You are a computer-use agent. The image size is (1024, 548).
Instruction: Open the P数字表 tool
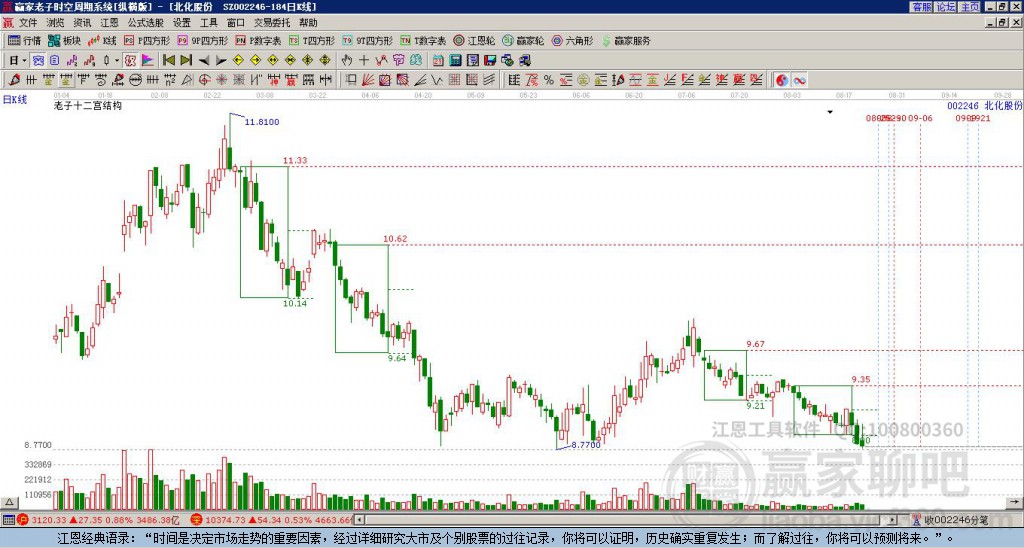coord(258,40)
